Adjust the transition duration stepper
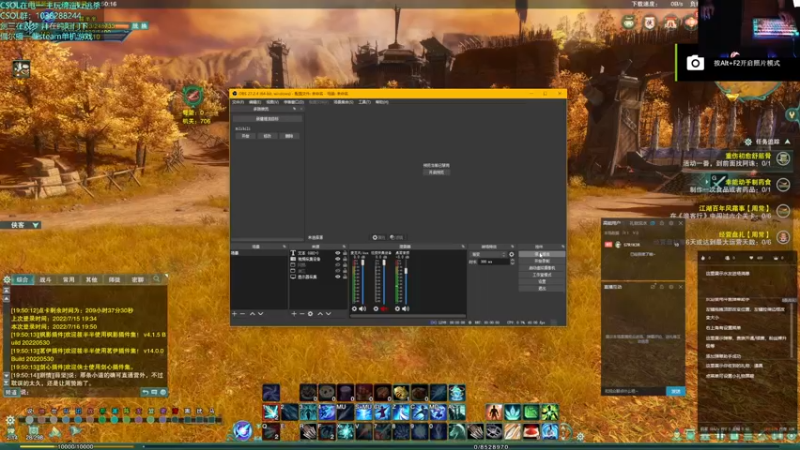Screen dimensions: 800x450 click(x=512, y=261)
